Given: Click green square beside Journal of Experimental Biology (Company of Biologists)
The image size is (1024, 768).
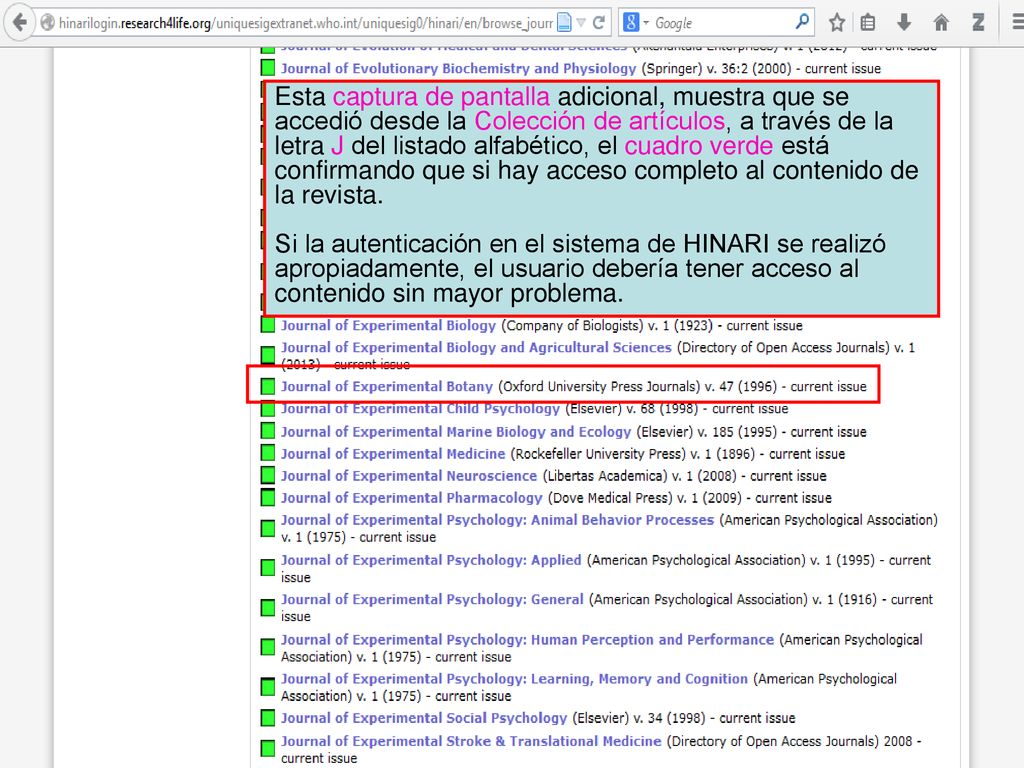Looking at the screenshot, I should coord(268,325).
